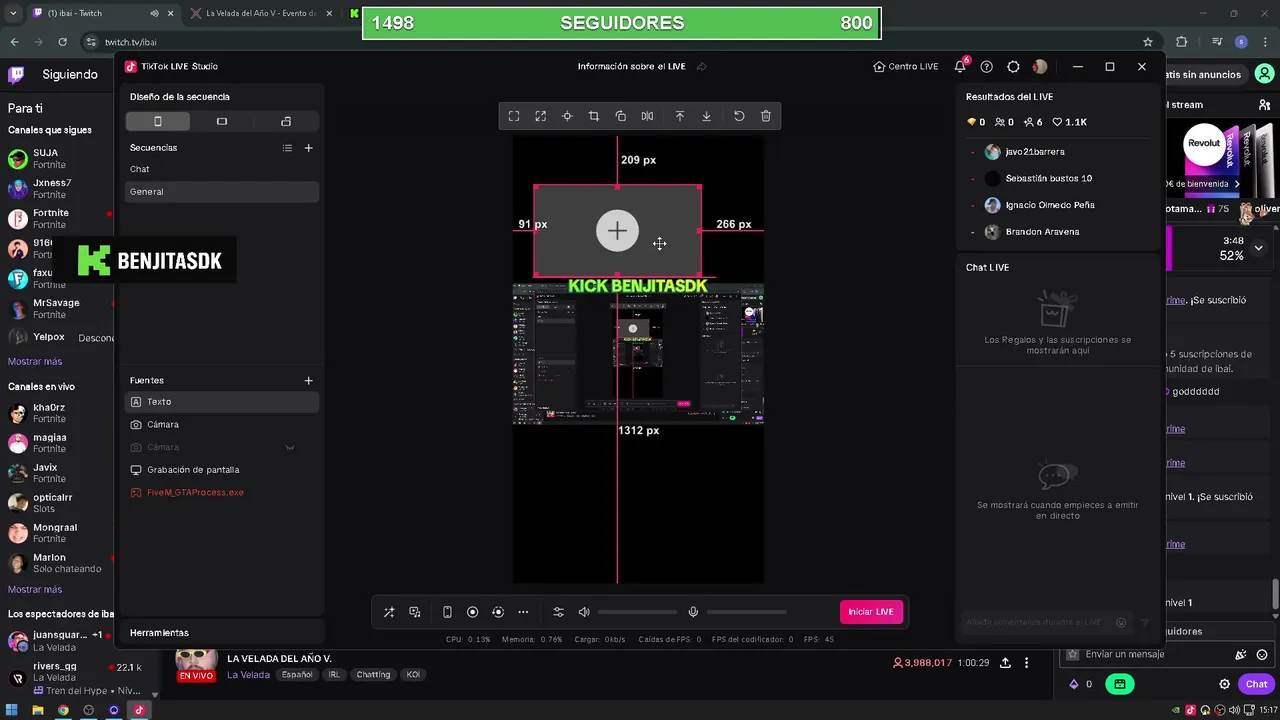Open the media/music overlay icon in bottom bar
This screenshot has width=1280, height=720.
coord(415,612)
